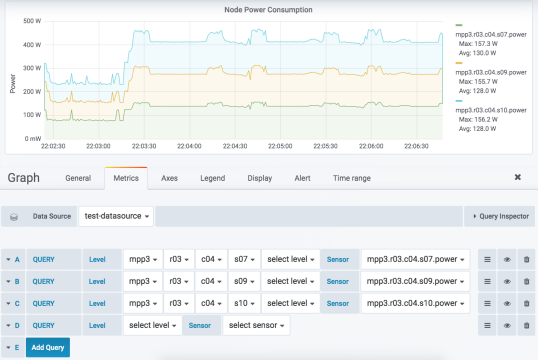Open the hamburger menu for query A
This screenshot has height=360, width=538.
pos(487,259)
